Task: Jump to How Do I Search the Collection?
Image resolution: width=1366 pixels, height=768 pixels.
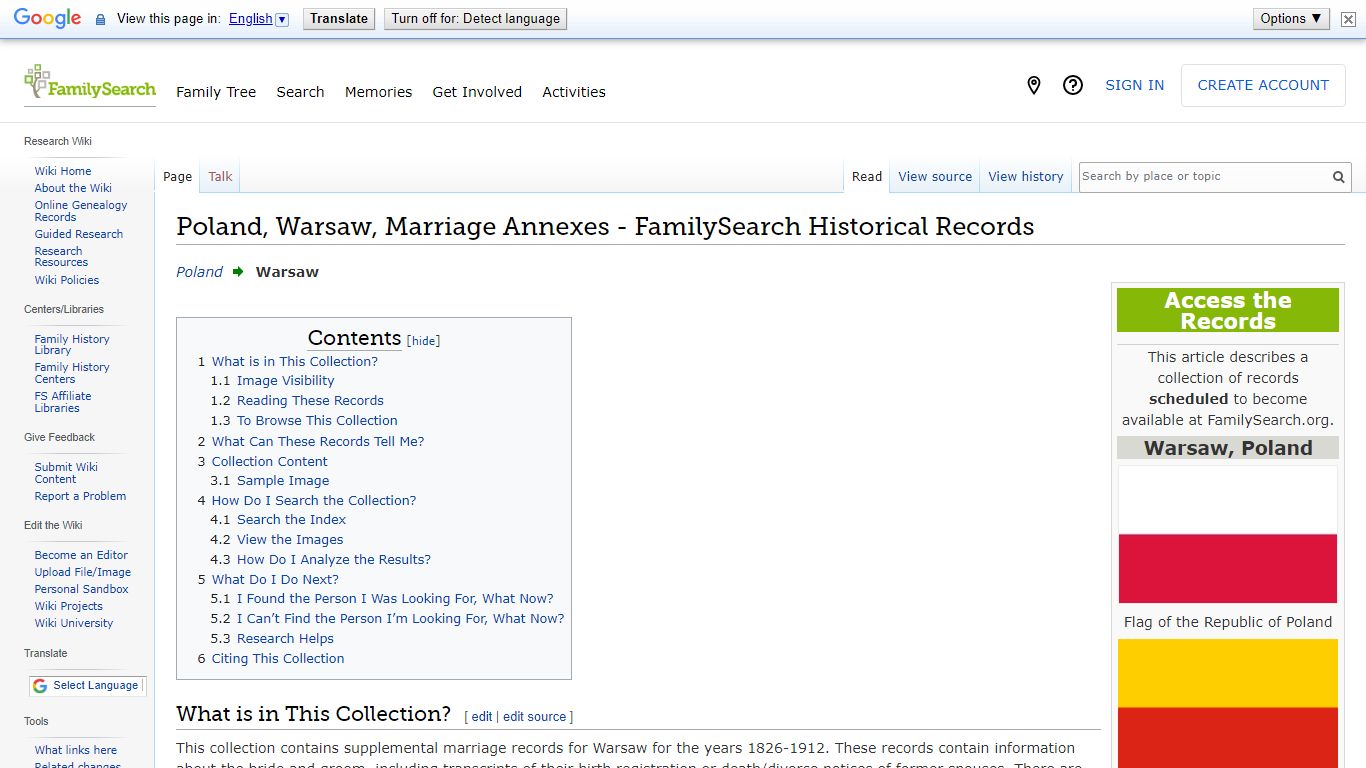Action: pyautogui.click(x=314, y=500)
